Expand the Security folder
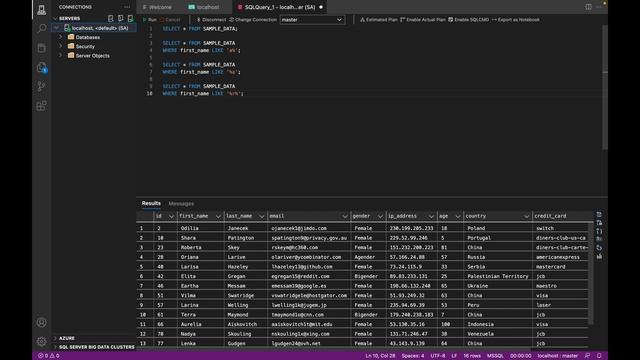Viewport: 640px width, 360px height. pyautogui.click(x=61, y=47)
